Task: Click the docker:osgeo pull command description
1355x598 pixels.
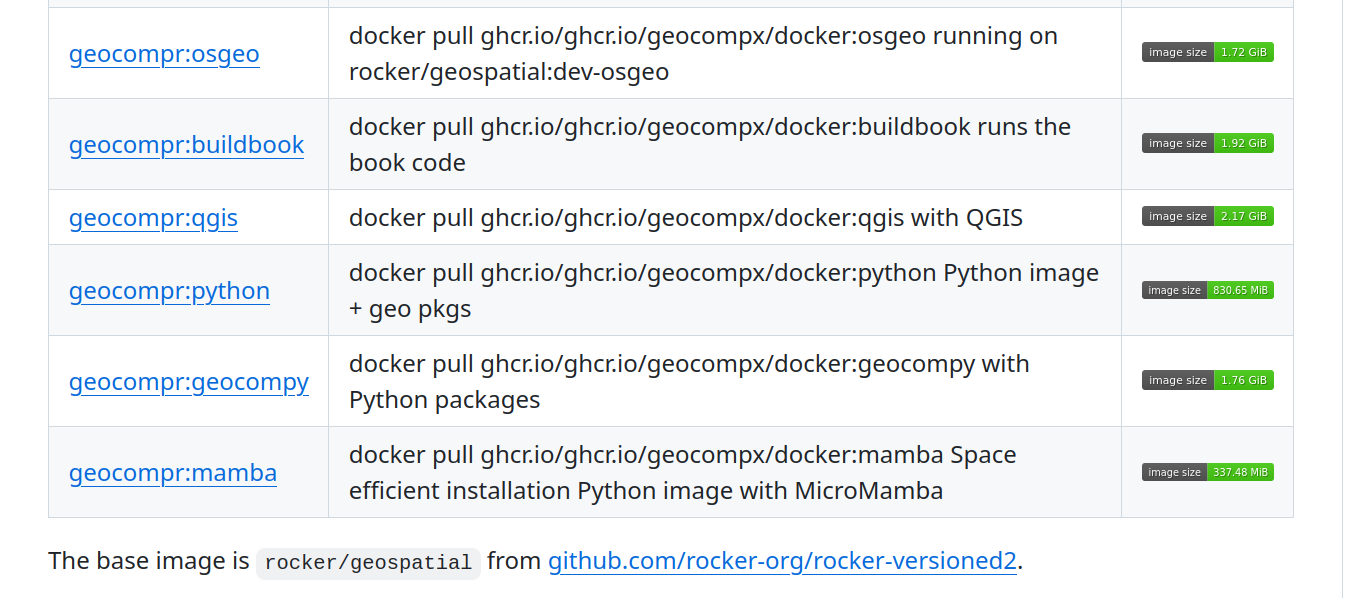Action: click(x=702, y=54)
